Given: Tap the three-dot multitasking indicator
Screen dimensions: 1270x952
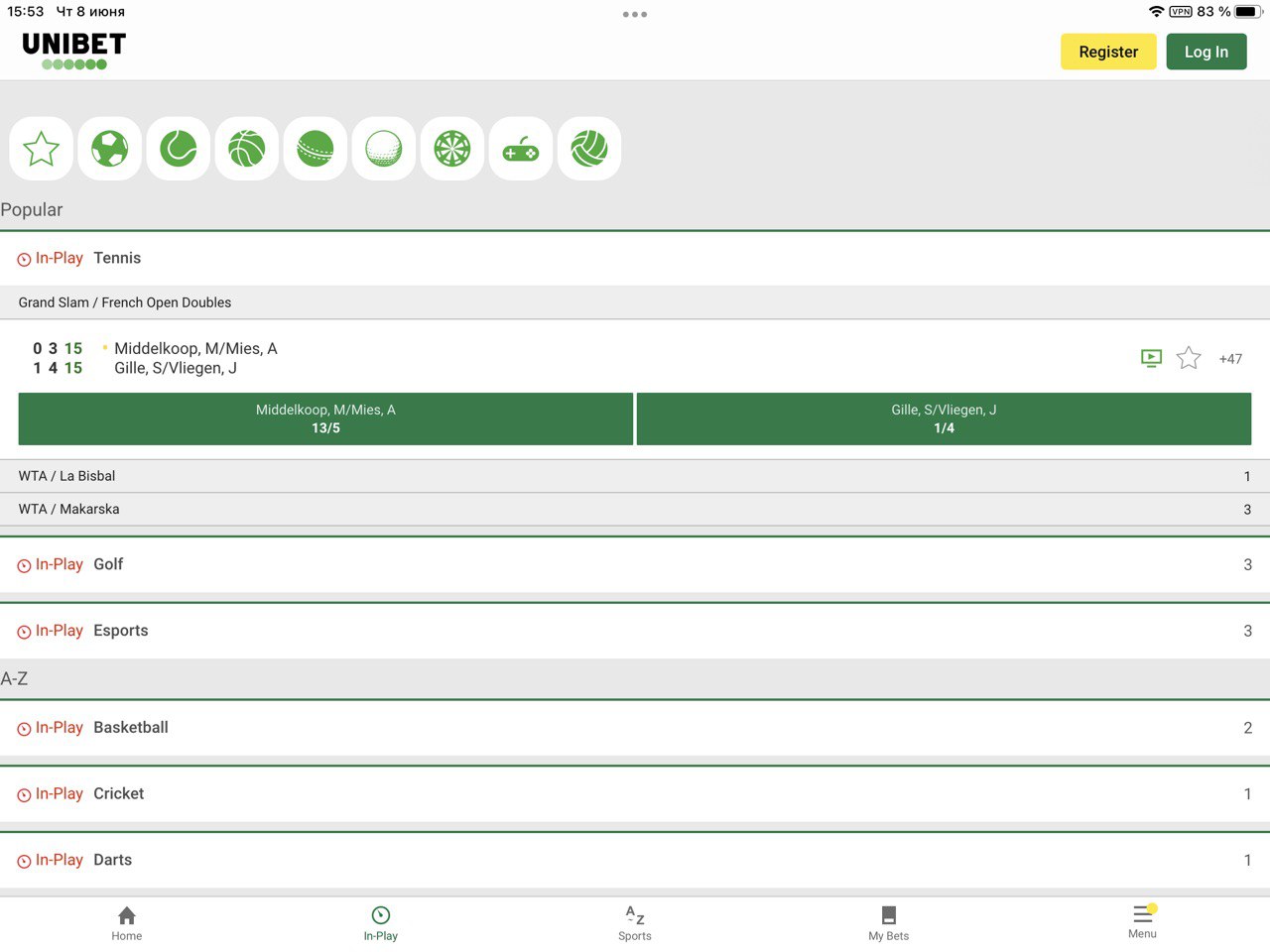Looking at the screenshot, I should (x=635, y=14).
